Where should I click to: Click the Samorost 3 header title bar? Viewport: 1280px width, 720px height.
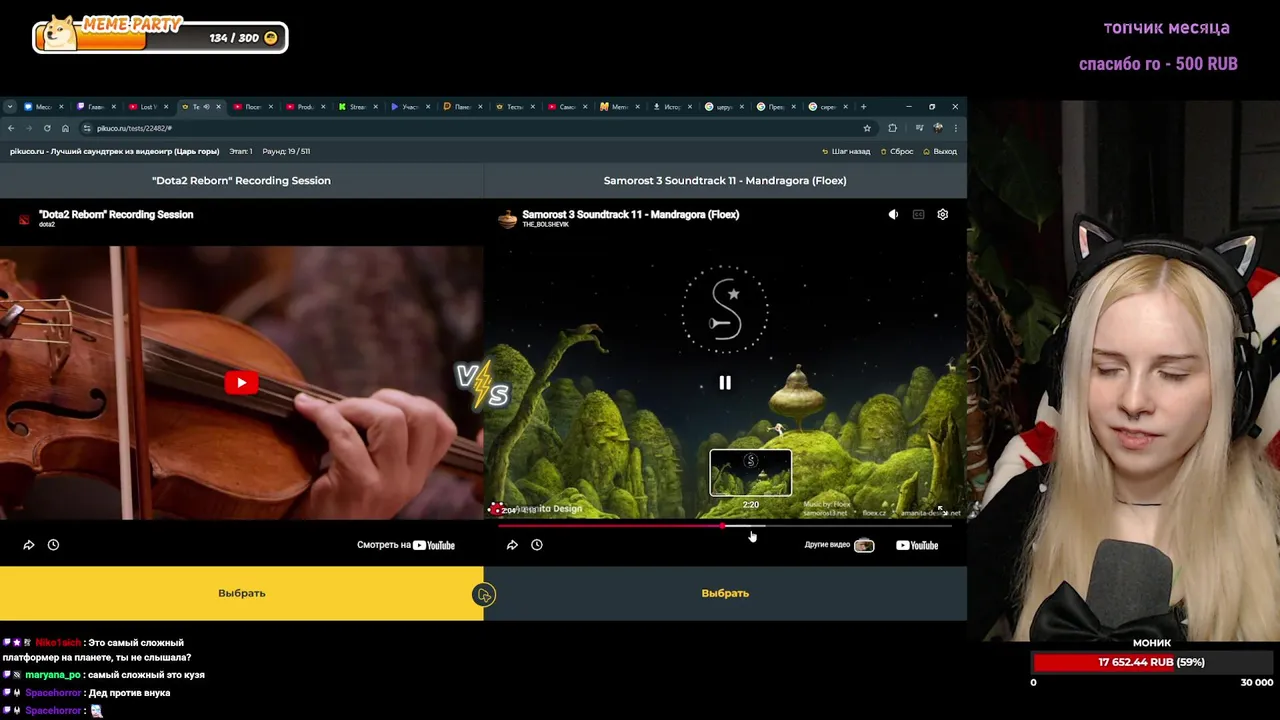[725, 181]
